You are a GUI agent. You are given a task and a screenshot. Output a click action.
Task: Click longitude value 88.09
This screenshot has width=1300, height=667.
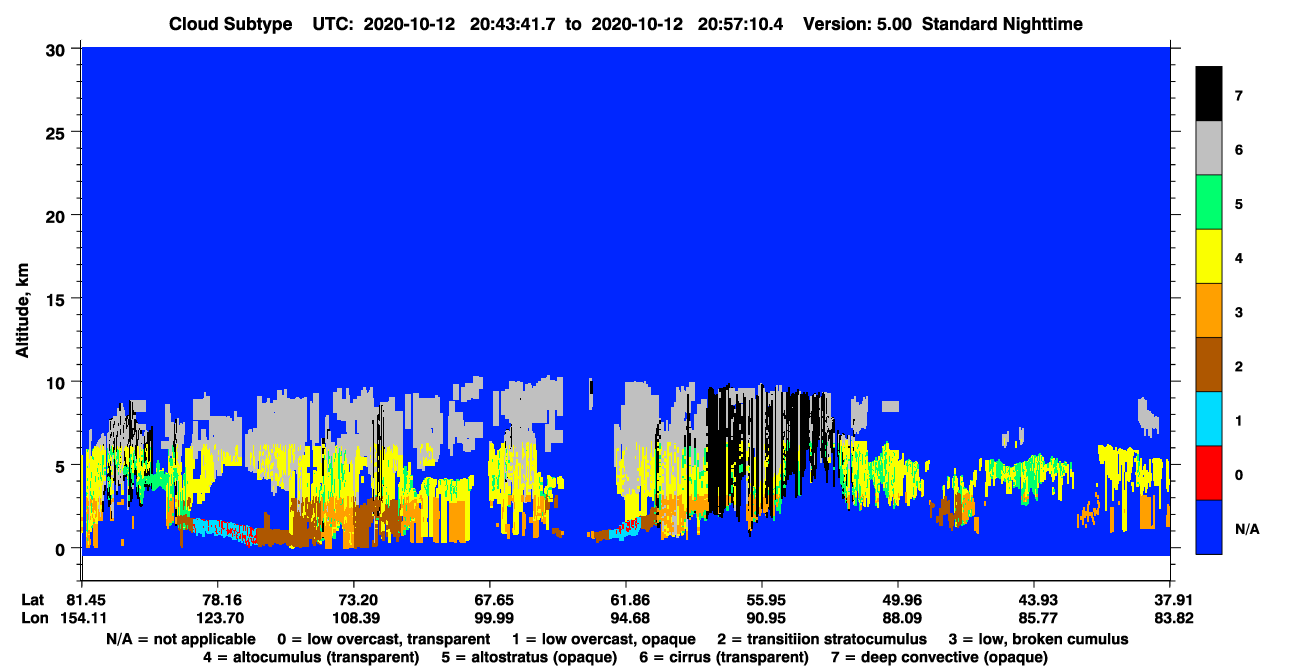pyautogui.click(x=898, y=618)
